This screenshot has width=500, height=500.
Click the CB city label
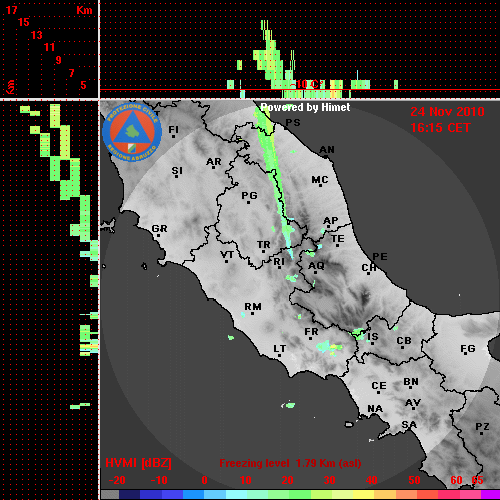404,341
